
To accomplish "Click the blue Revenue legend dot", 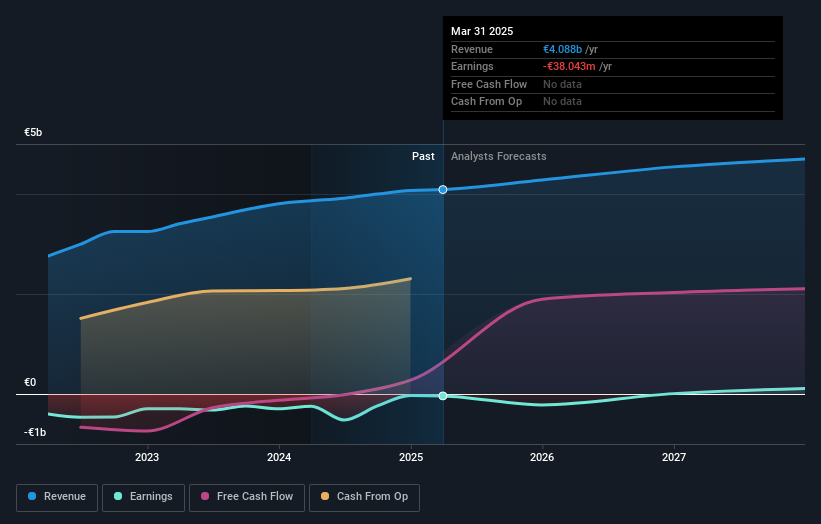I will tap(32, 496).
